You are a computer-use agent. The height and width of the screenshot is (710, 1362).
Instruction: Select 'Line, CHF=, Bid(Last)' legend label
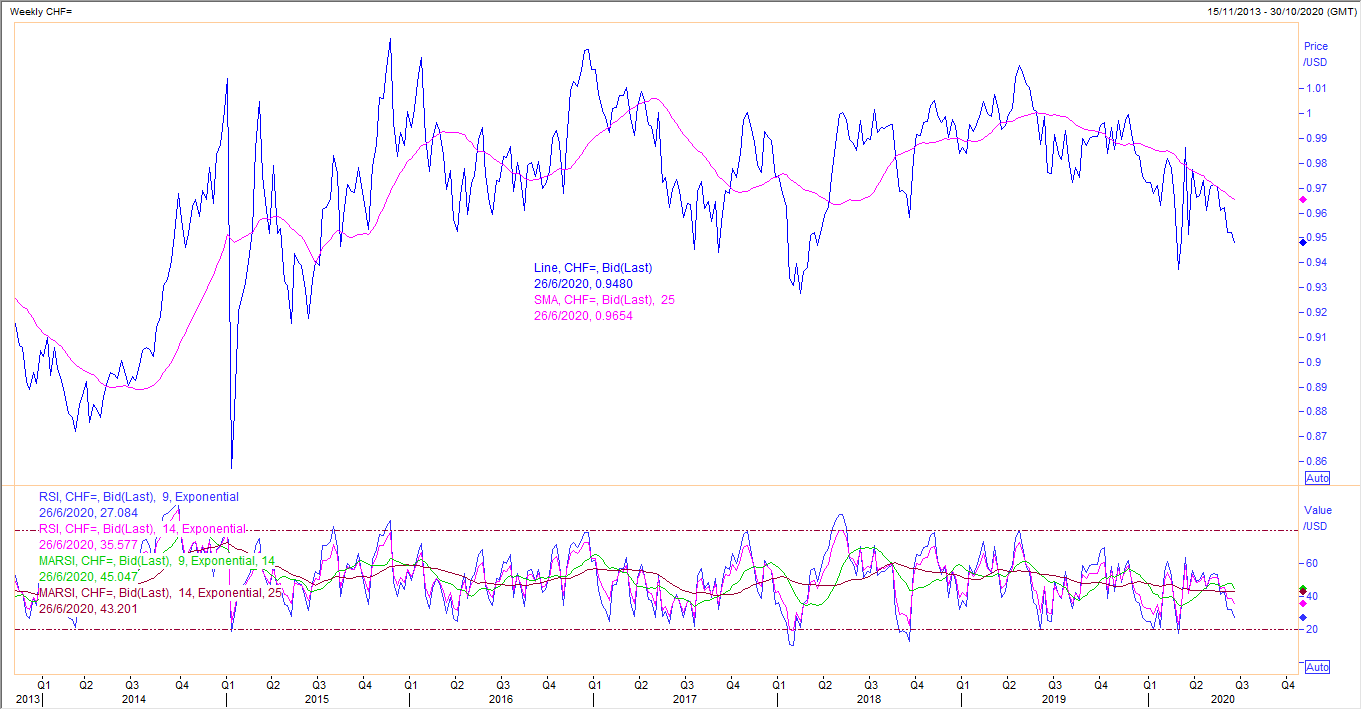tap(593, 268)
